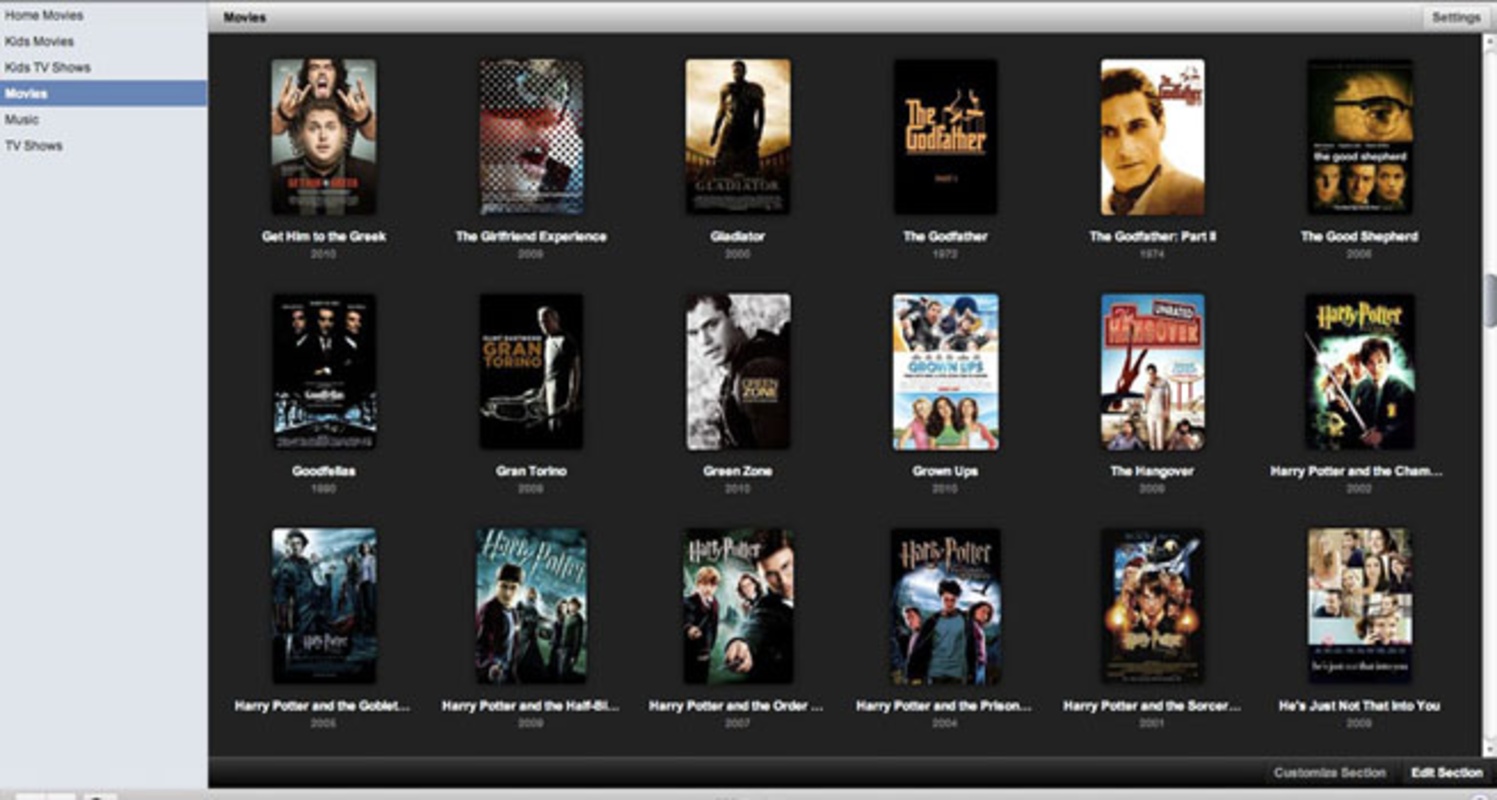
Task: Open the Green Zone movie poster
Action: (738, 371)
